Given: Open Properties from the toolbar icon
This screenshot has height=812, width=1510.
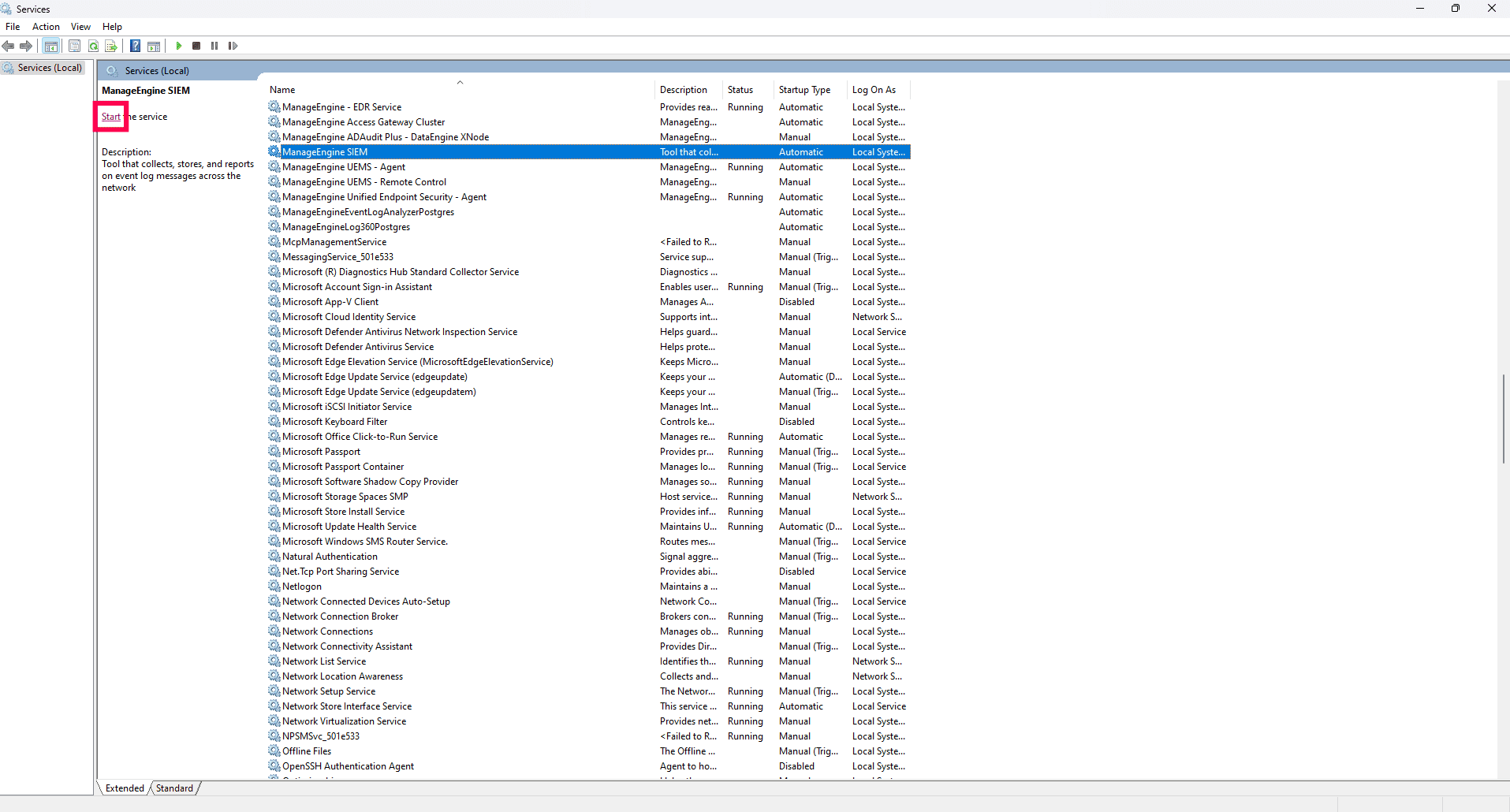Looking at the screenshot, I should [x=75, y=46].
